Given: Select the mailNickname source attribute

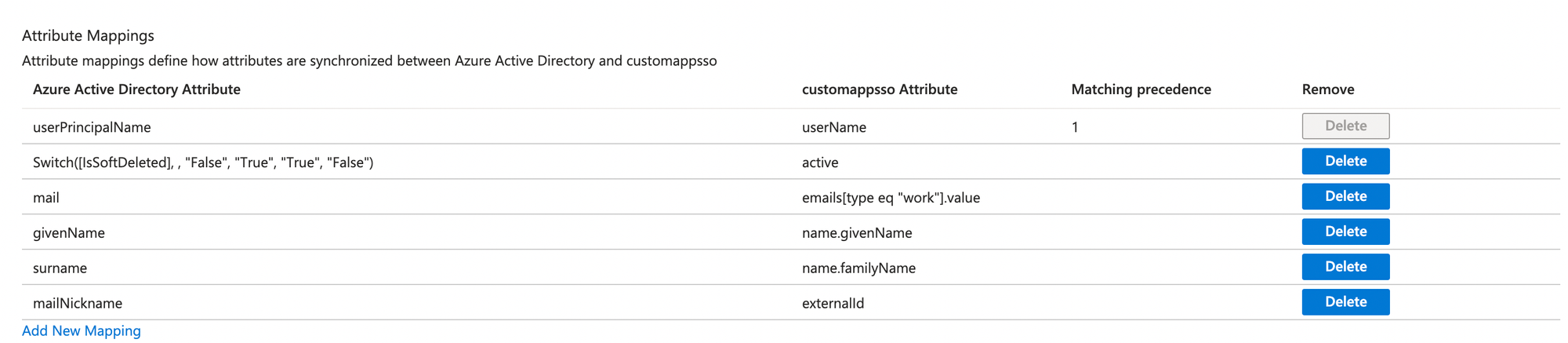Looking at the screenshot, I should tap(78, 304).
